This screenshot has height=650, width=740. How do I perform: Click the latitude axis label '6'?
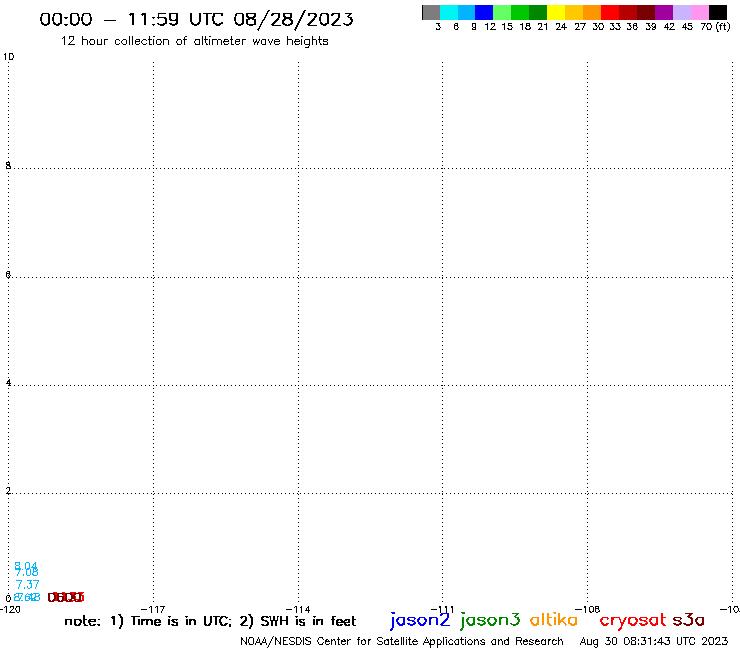(x=8, y=275)
